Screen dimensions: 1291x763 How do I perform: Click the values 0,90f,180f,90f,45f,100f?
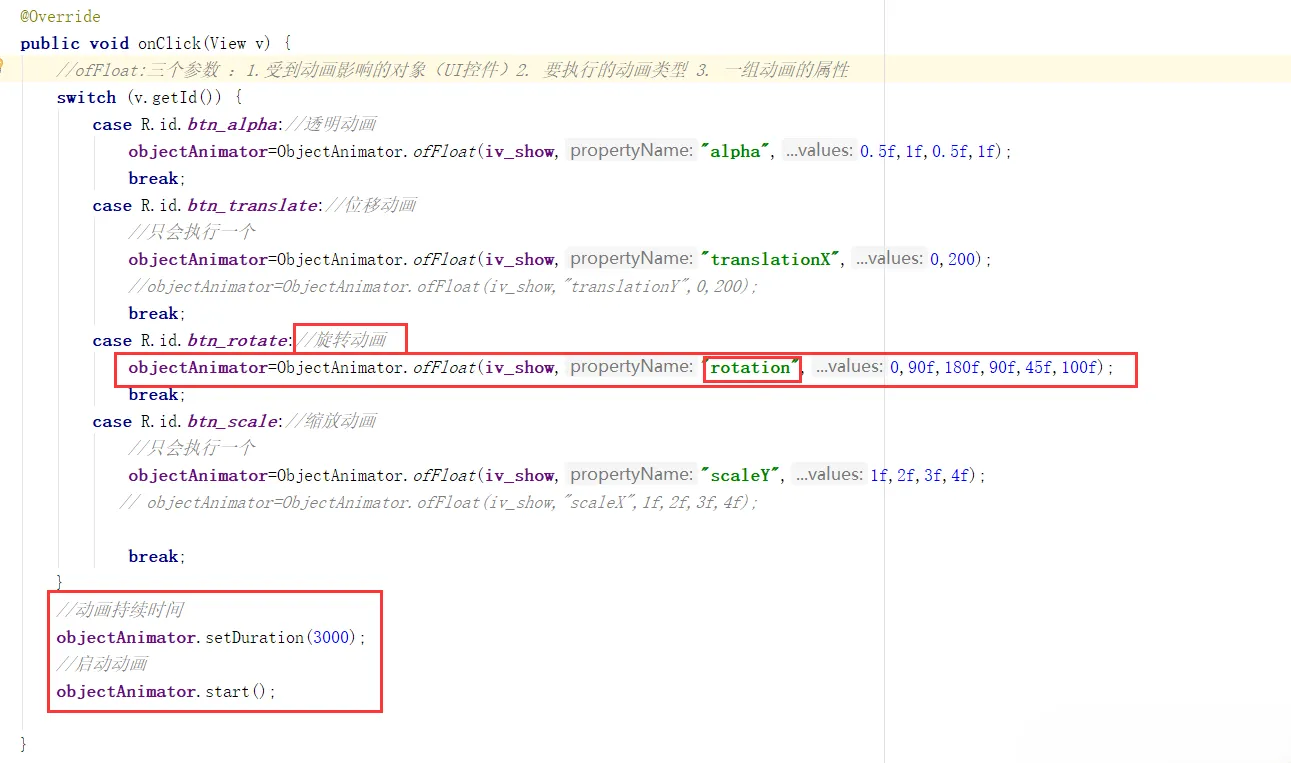pos(995,367)
